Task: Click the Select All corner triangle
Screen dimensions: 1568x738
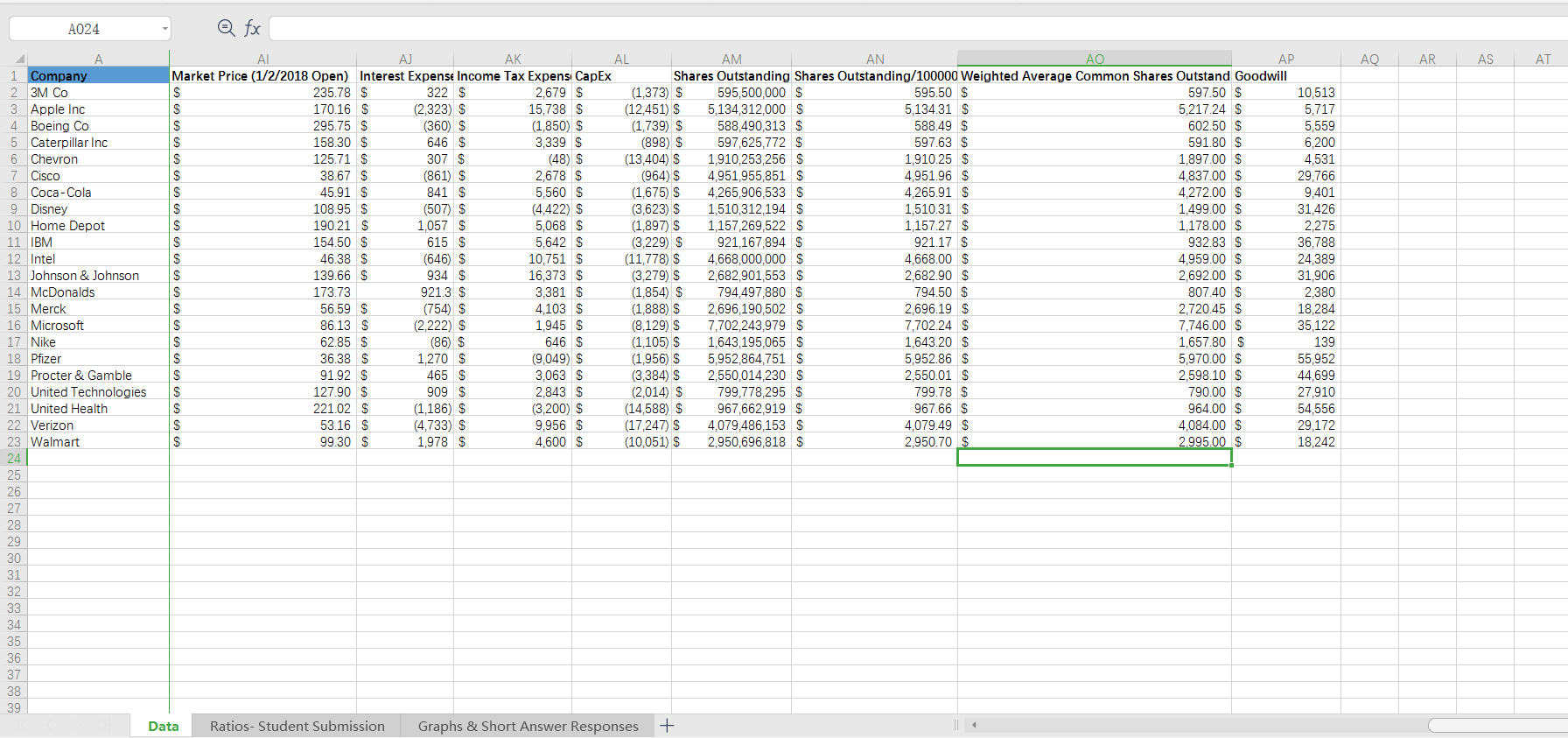Action: click(20, 59)
